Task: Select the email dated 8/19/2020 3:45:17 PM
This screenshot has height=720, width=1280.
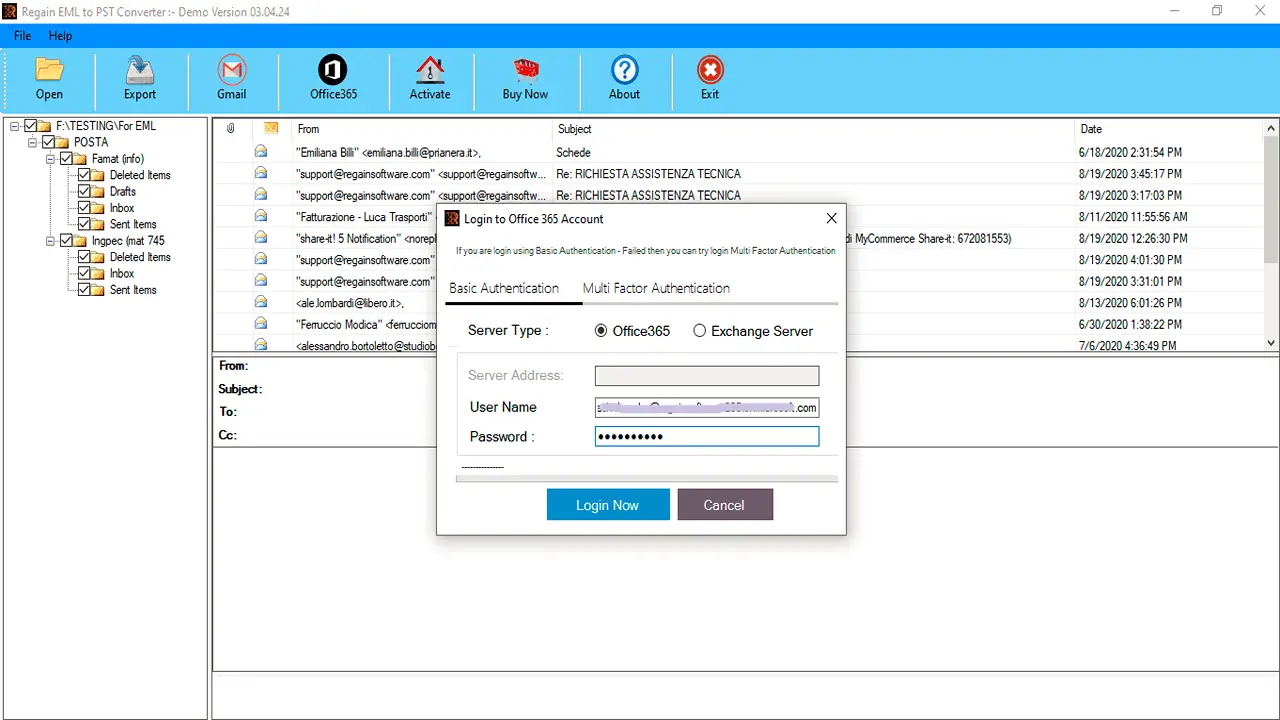Action: click(1130, 174)
